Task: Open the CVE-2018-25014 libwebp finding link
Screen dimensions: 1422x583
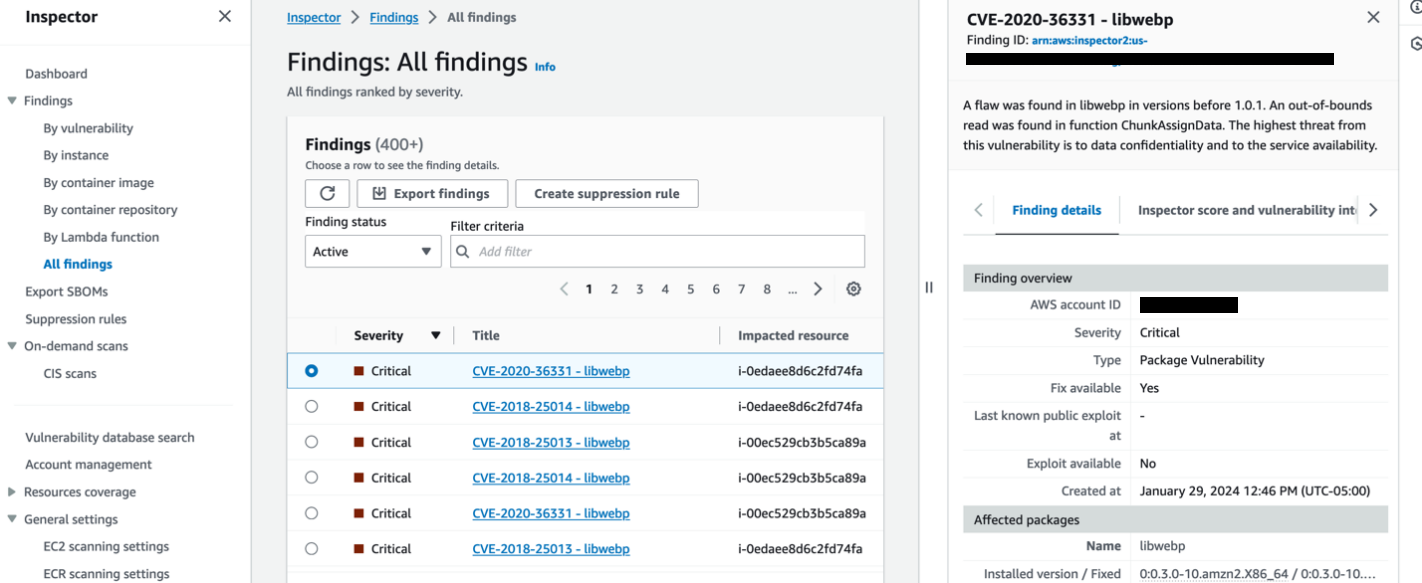Action: [x=551, y=406]
